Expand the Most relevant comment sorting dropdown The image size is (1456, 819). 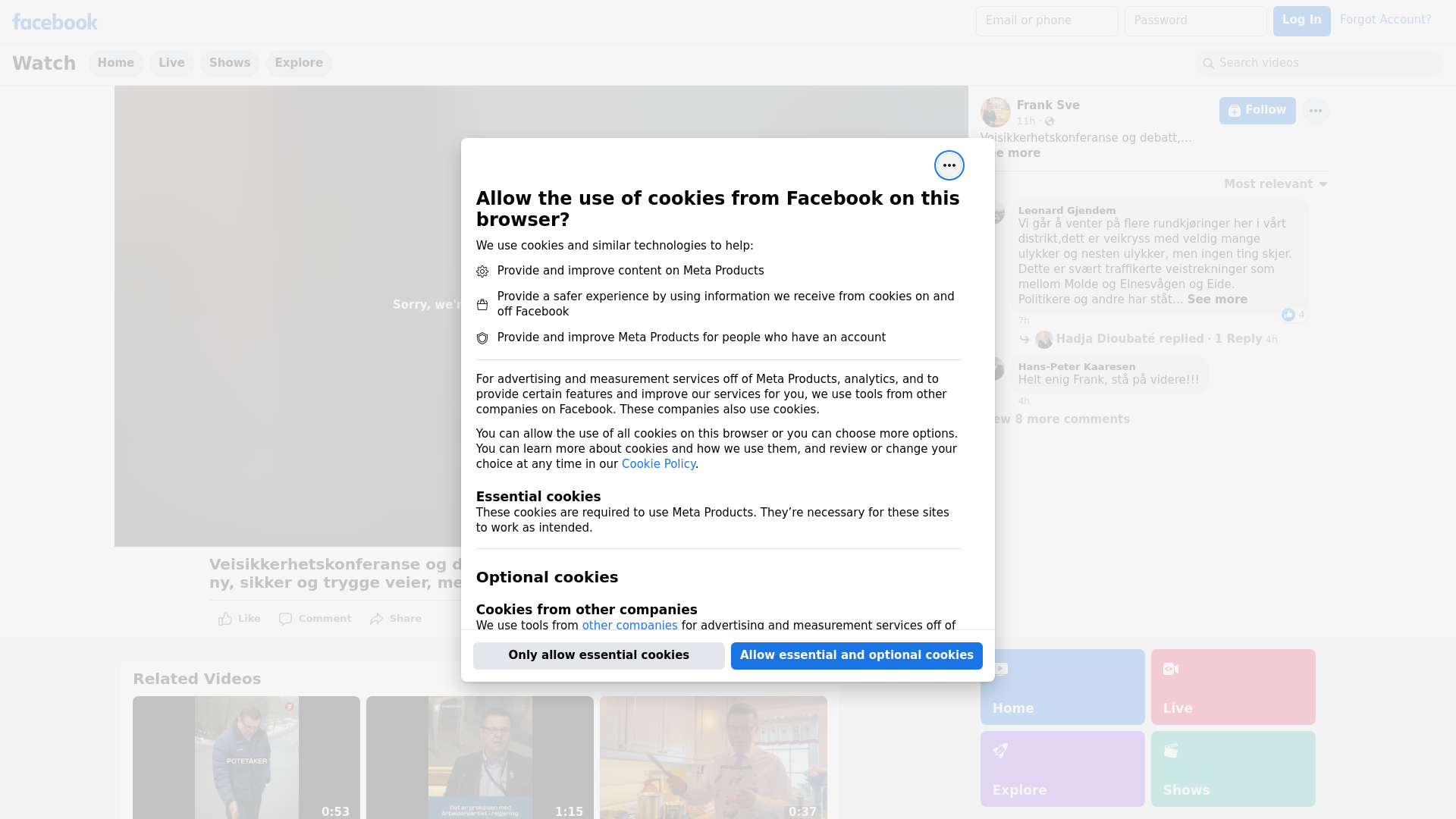coord(1276,184)
